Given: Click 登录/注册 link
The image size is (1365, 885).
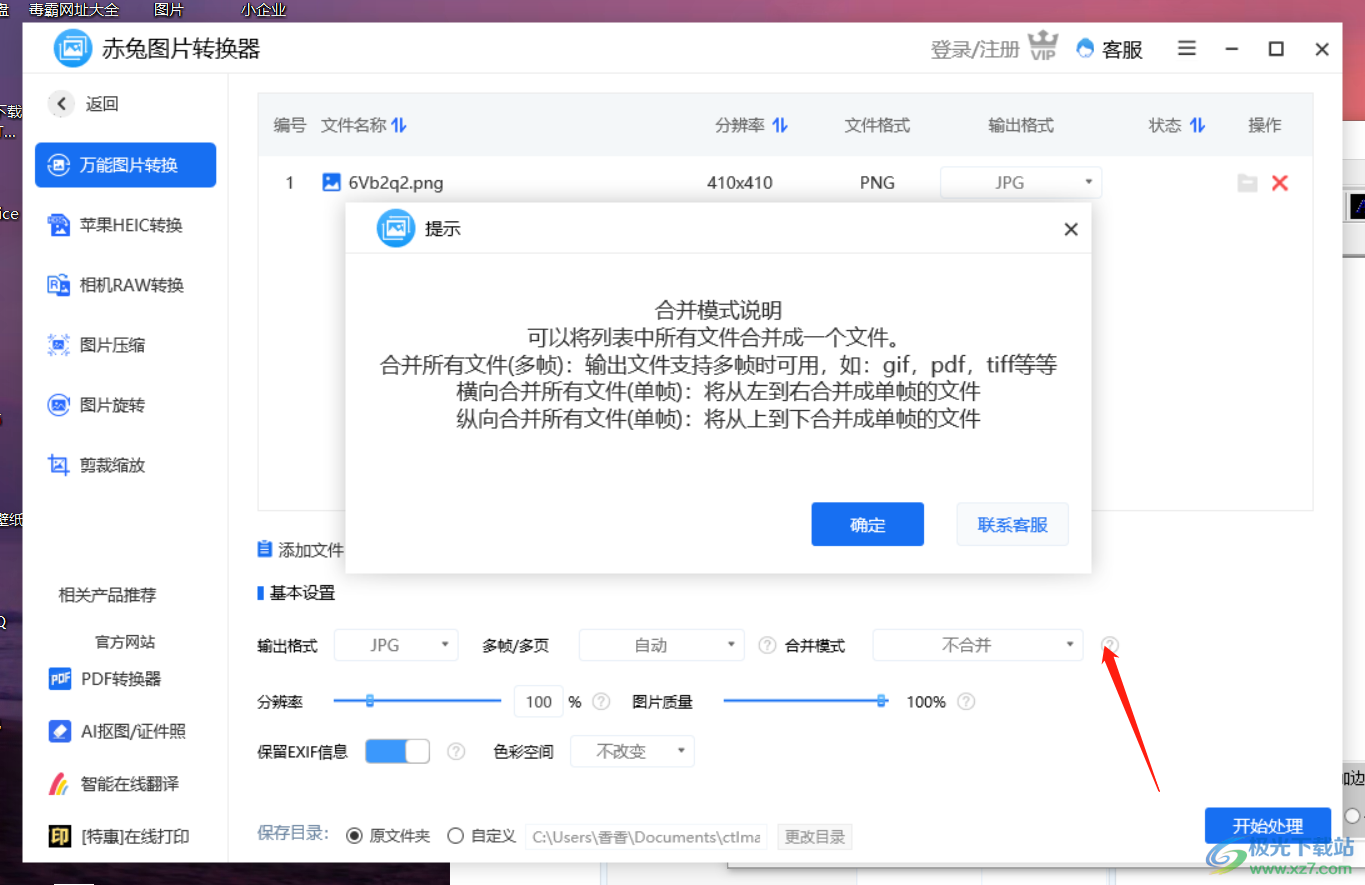Looking at the screenshot, I should [974, 49].
